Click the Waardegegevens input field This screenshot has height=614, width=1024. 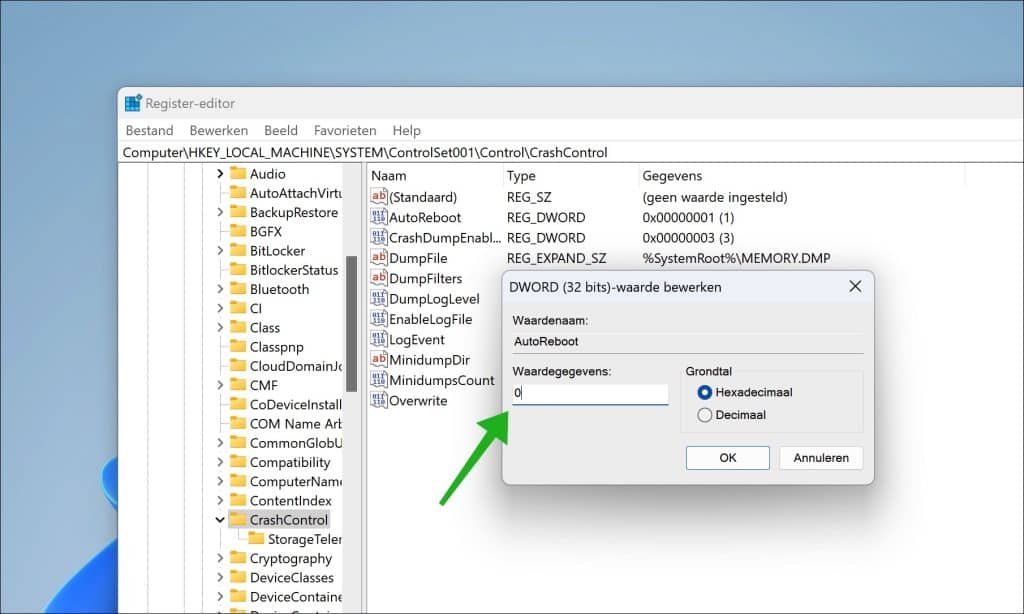[x=590, y=393]
